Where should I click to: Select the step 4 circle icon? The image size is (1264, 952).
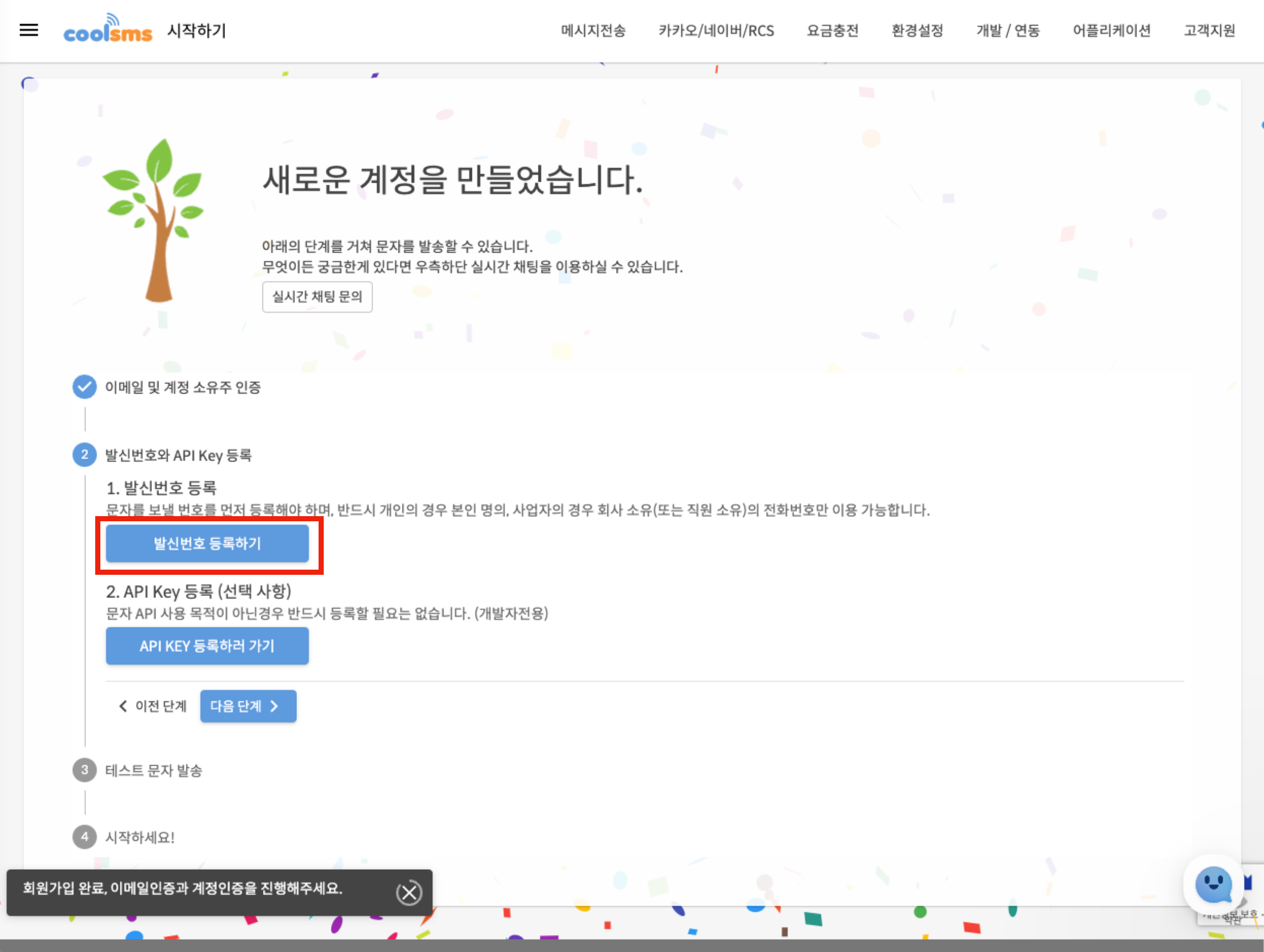pos(84,837)
